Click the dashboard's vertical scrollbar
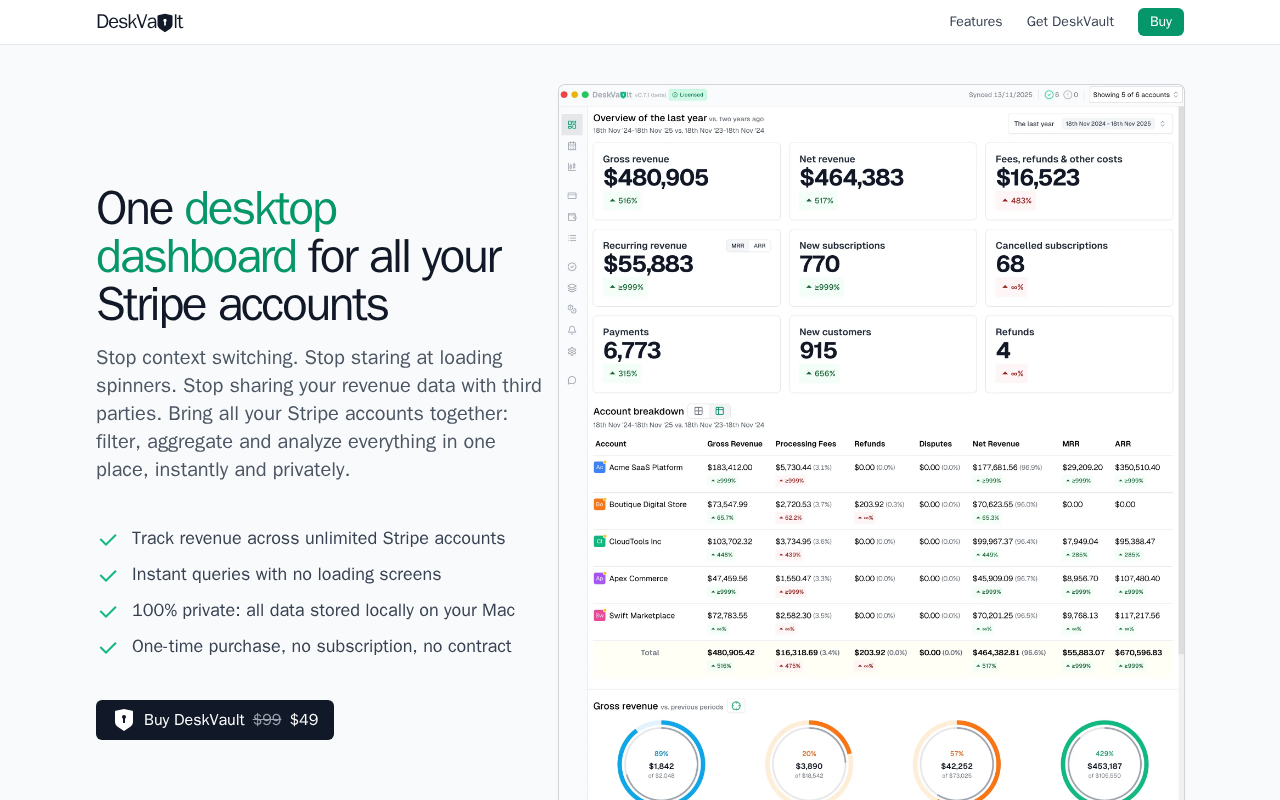 [1180, 380]
